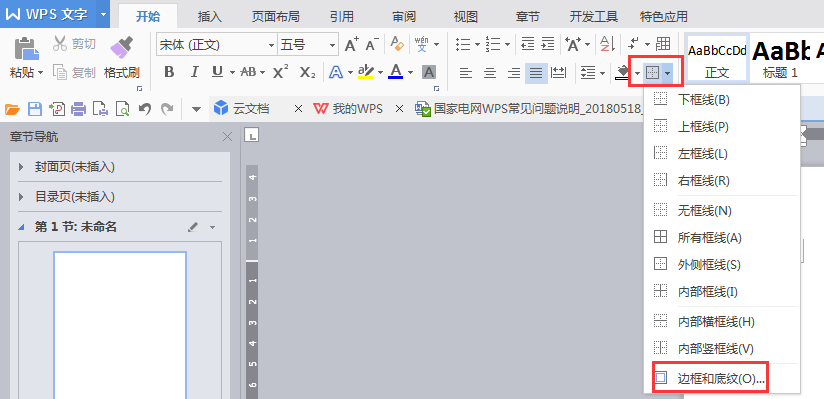
Task: Collapse 第 1 节: 未命名 section
Action: [22, 227]
